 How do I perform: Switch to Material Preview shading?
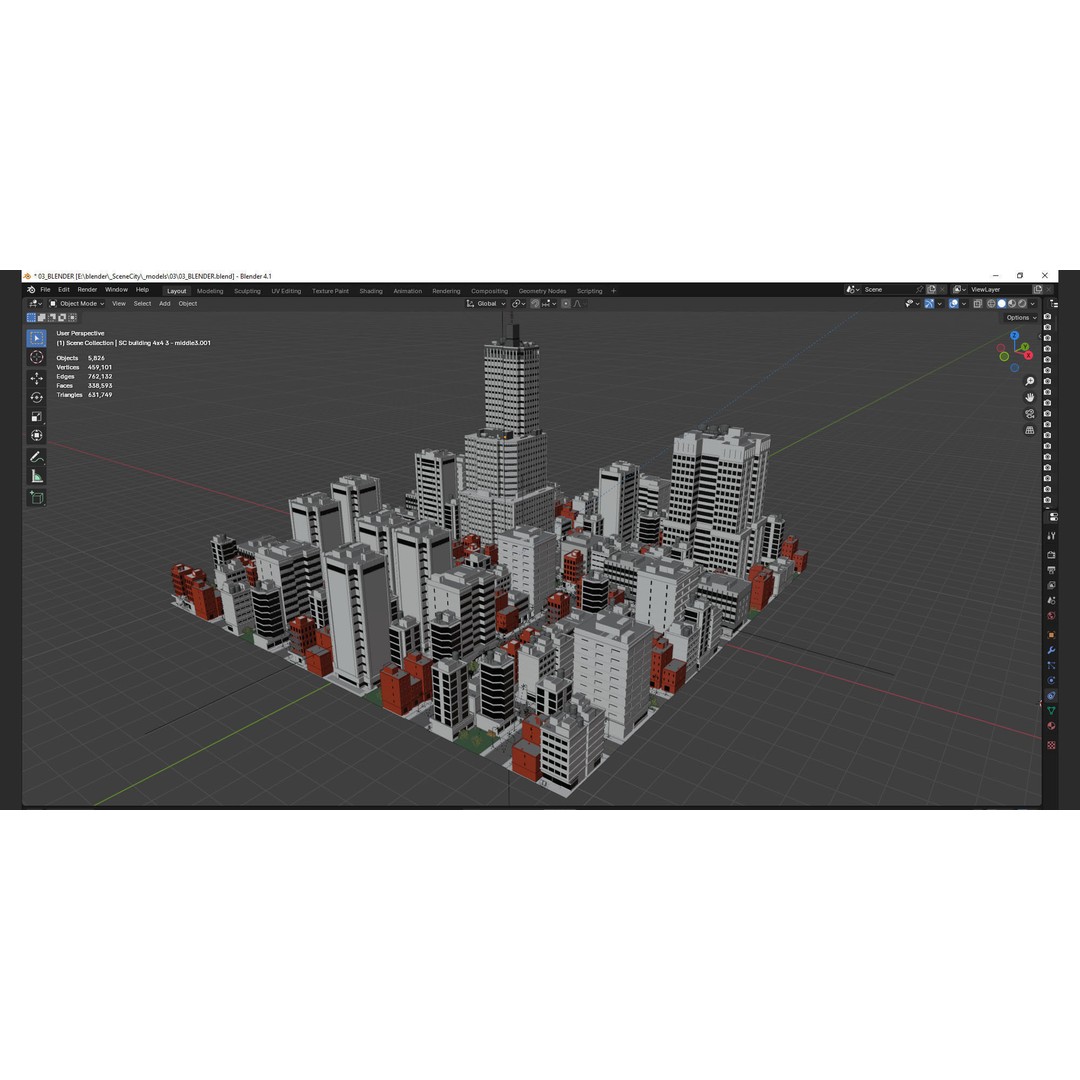point(1012,304)
